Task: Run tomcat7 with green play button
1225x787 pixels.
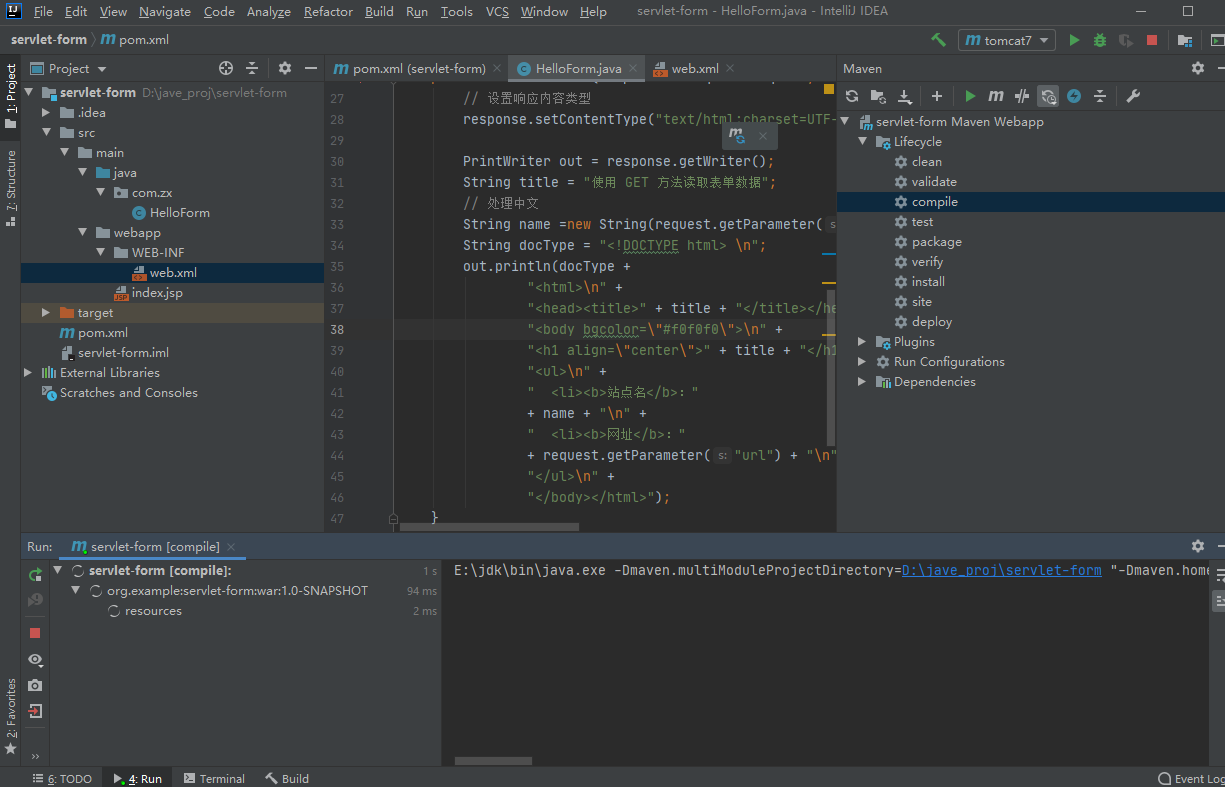Action: [x=1074, y=40]
